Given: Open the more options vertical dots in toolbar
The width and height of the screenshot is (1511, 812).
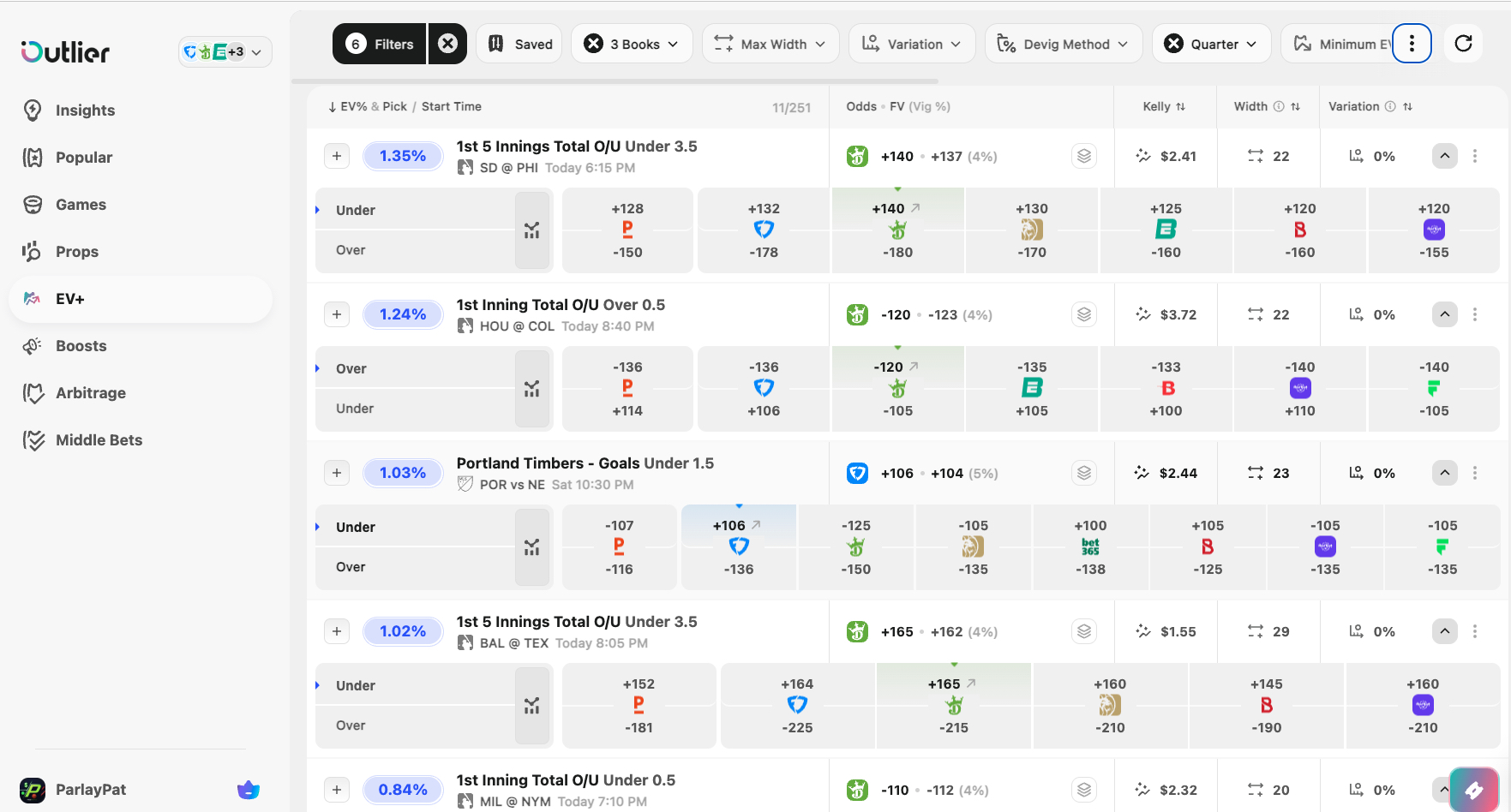Looking at the screenshot, I should point(1412,44).
